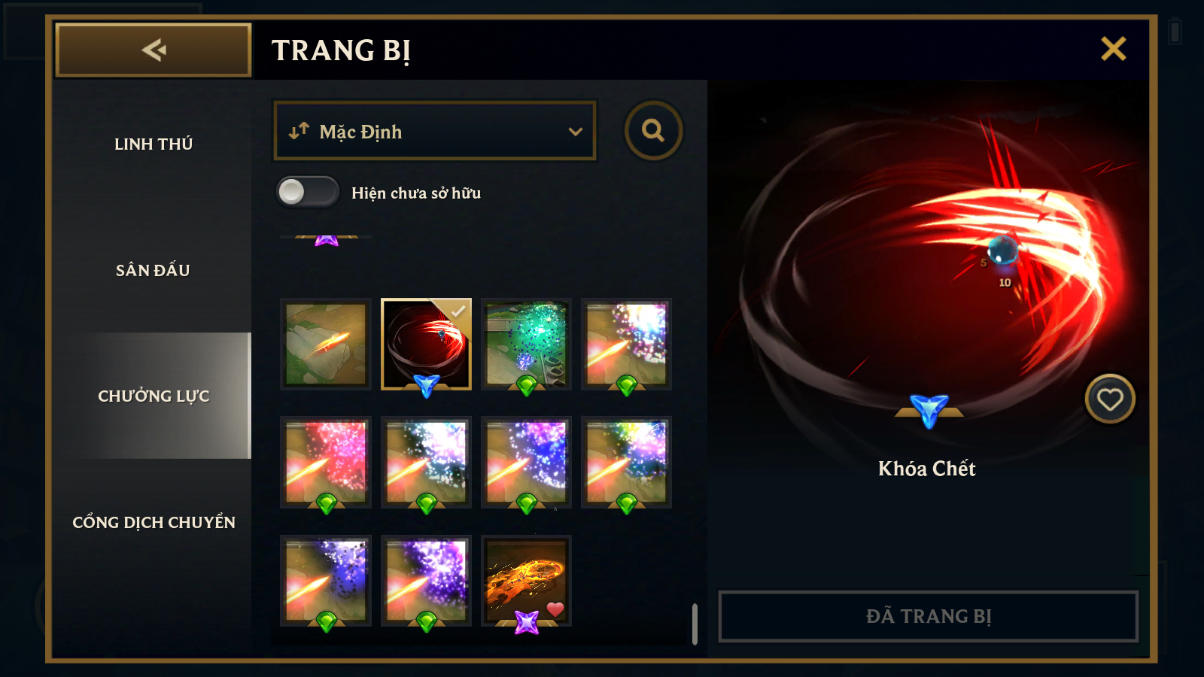Open the Mặc Định sort dropdown
This screenshot has height=677, width=1204.
pos(435,131)
